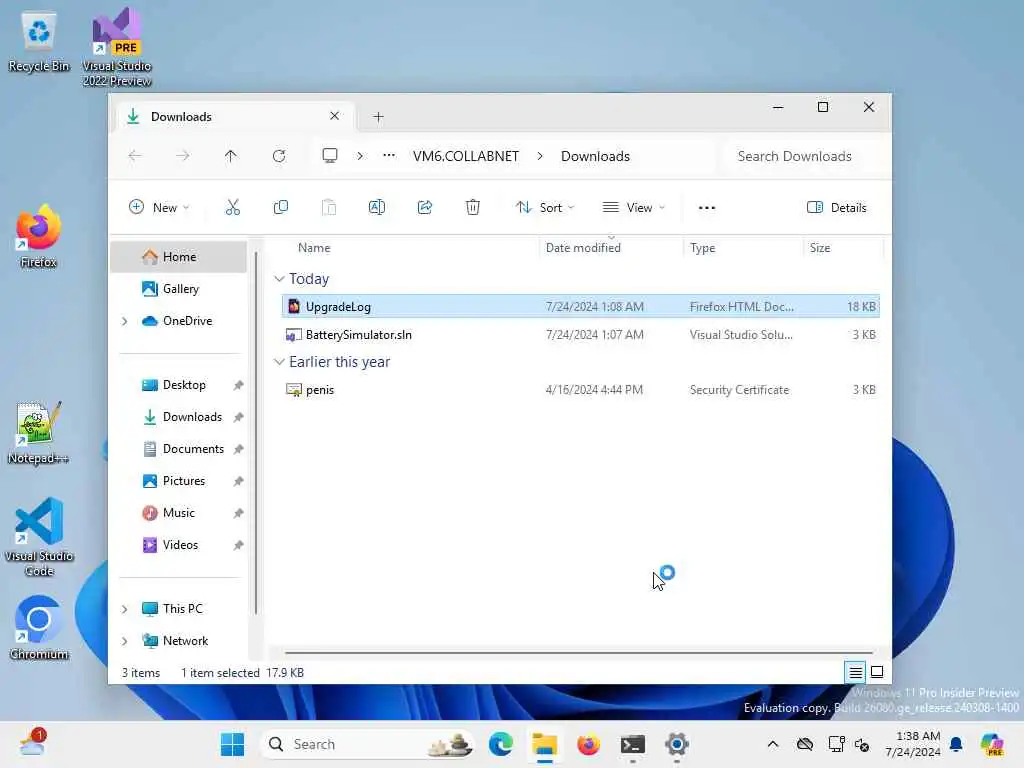
Task: Collapse the Earlier this year group
Action: click(280, 362)
